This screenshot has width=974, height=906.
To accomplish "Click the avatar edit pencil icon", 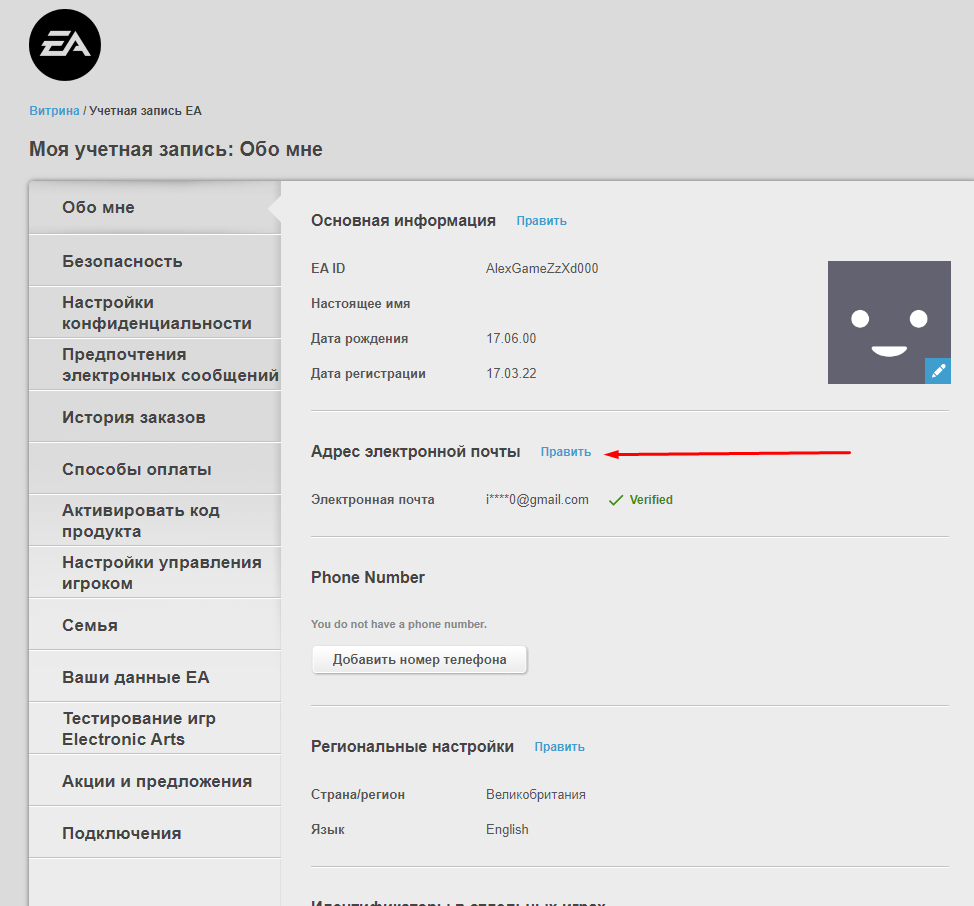I will (x=937, y=371).
